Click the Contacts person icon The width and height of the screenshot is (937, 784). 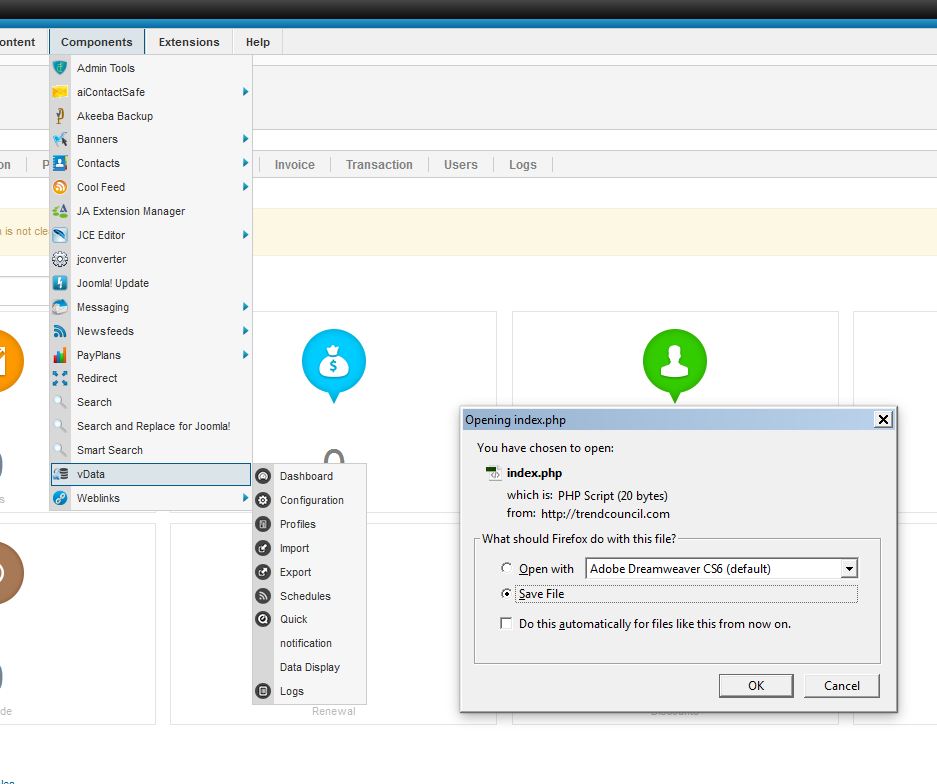pyautogui.click(x=60, y=163)
